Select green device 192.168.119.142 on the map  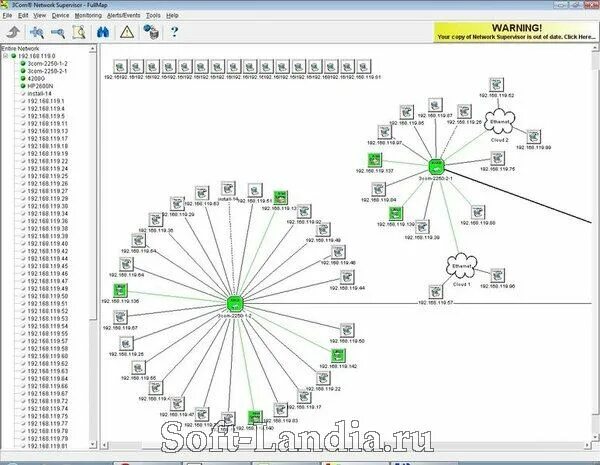click(338, 356)
